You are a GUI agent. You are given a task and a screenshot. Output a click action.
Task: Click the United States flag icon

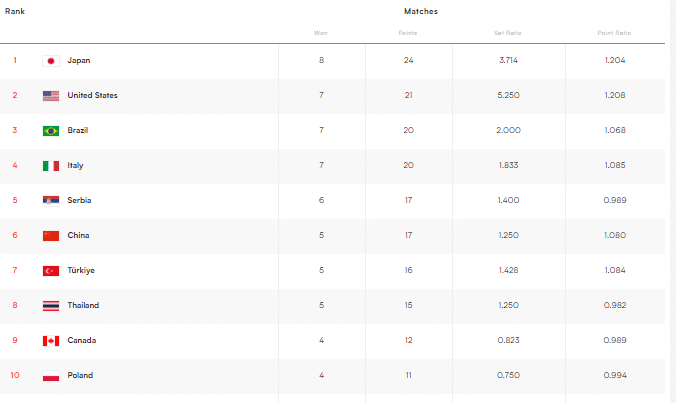51,96
